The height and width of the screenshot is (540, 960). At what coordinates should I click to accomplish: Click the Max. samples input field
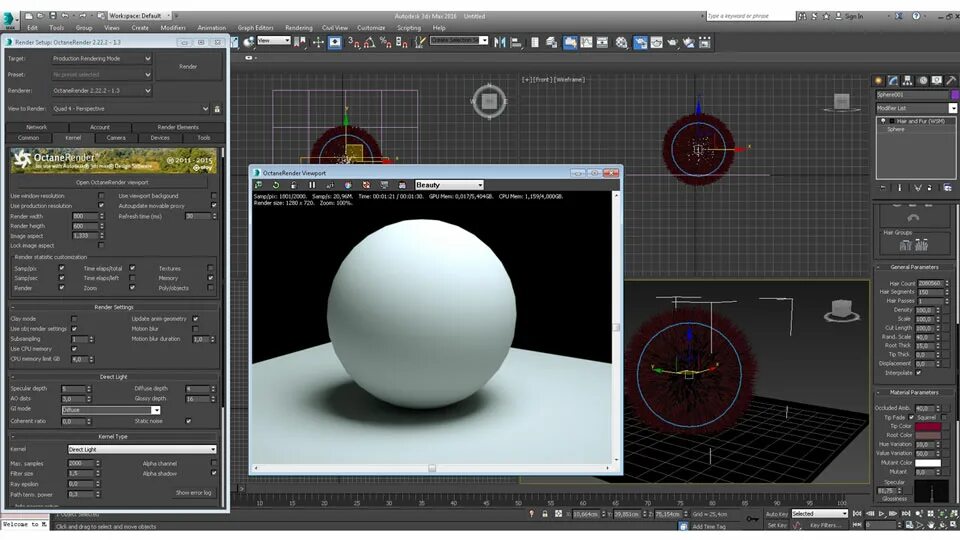pyautogui.click(x=81, y=463)
